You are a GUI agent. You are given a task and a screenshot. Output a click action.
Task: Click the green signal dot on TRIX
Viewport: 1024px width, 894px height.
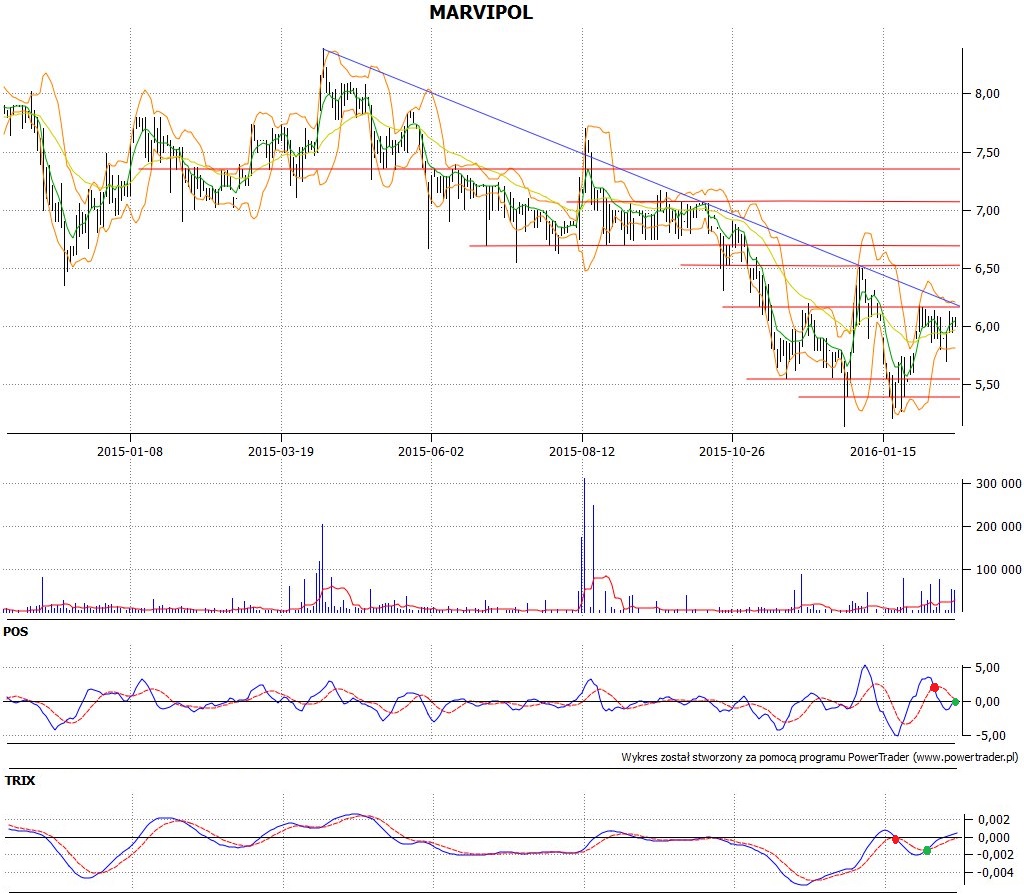[x=927, y=850]
